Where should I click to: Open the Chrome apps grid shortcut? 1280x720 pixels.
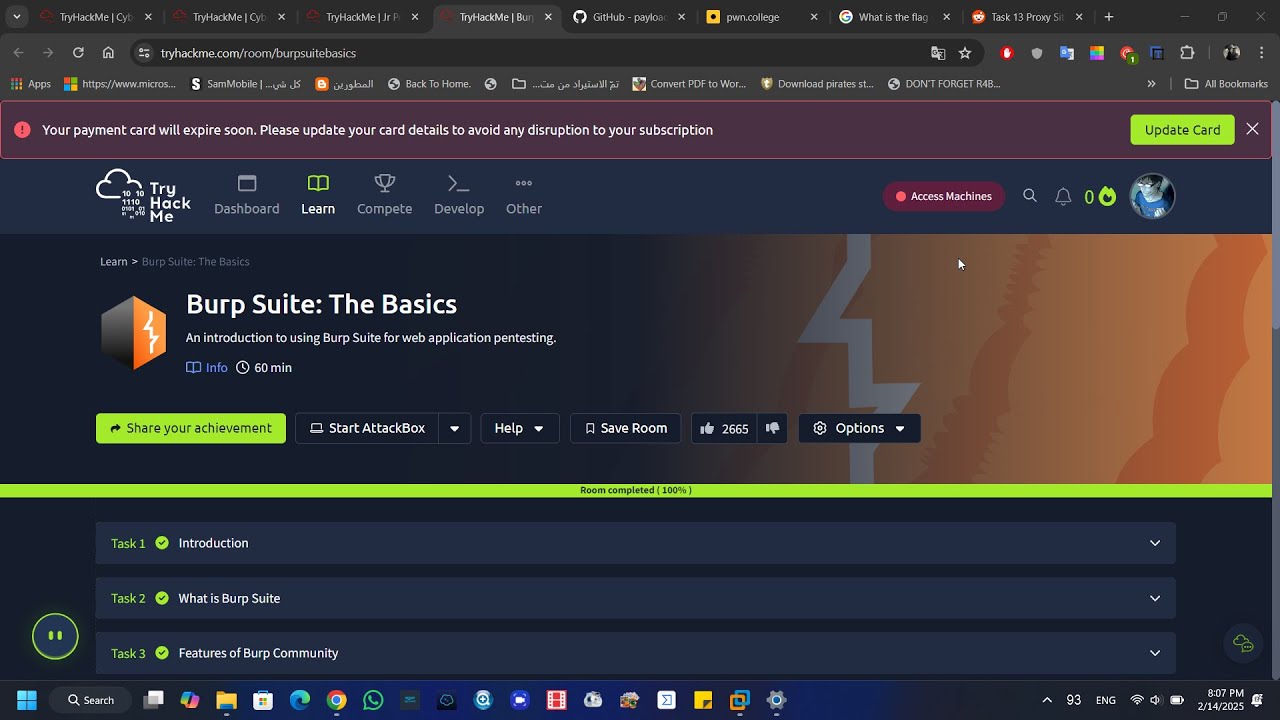31,84
